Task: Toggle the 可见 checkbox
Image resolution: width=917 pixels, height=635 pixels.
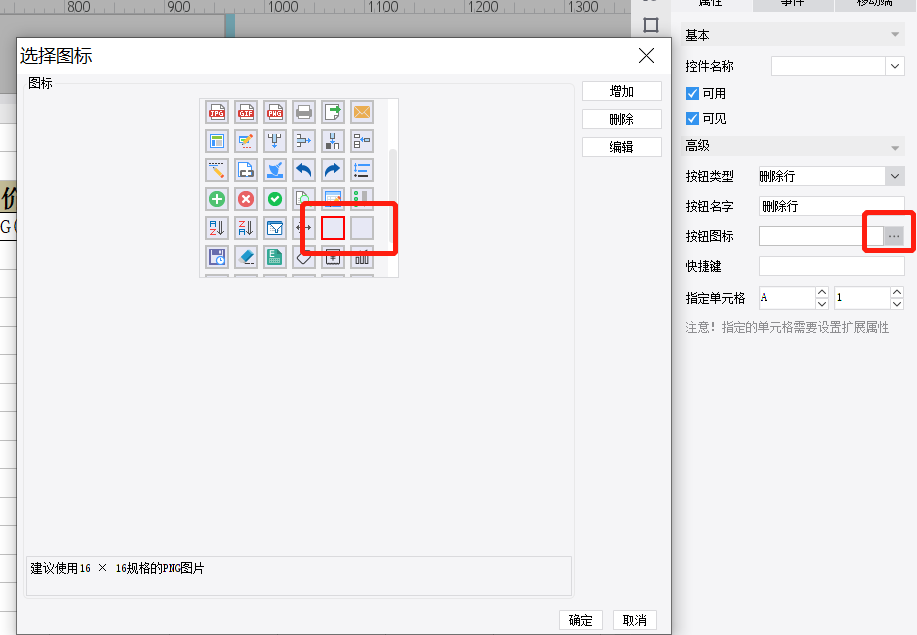Action: coord(692,119)
